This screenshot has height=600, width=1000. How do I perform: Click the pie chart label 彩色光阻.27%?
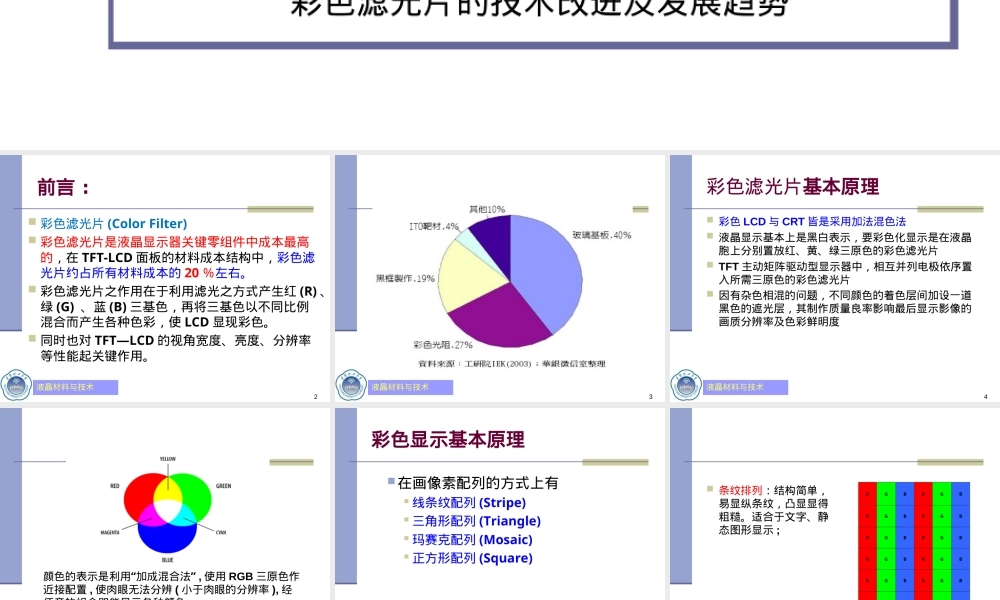[x=443, y=345]
